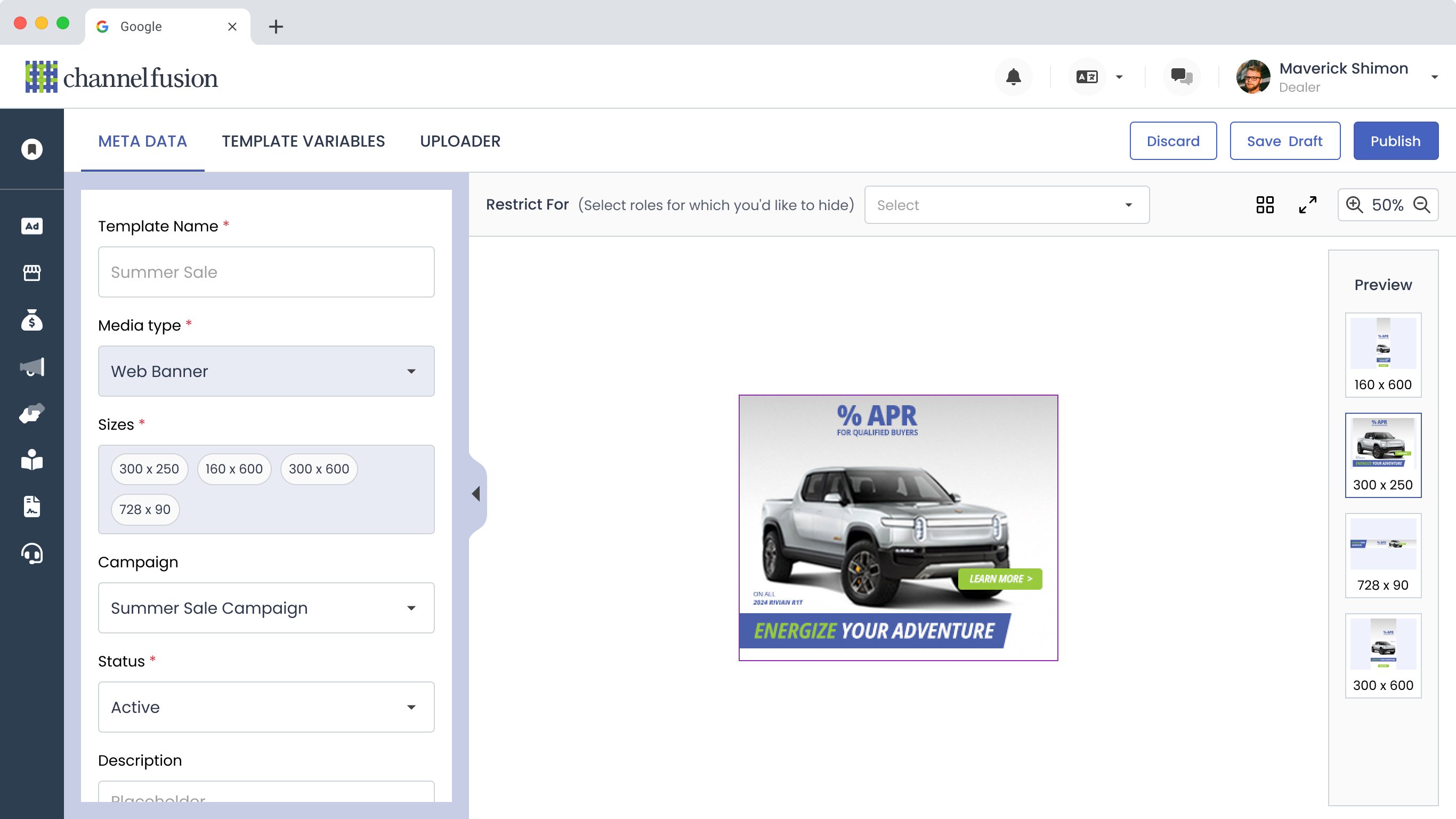Screen dimensions: 1456x819
Task: Select the megaphone sidebar icon
Action: click(x=31, y=367)
